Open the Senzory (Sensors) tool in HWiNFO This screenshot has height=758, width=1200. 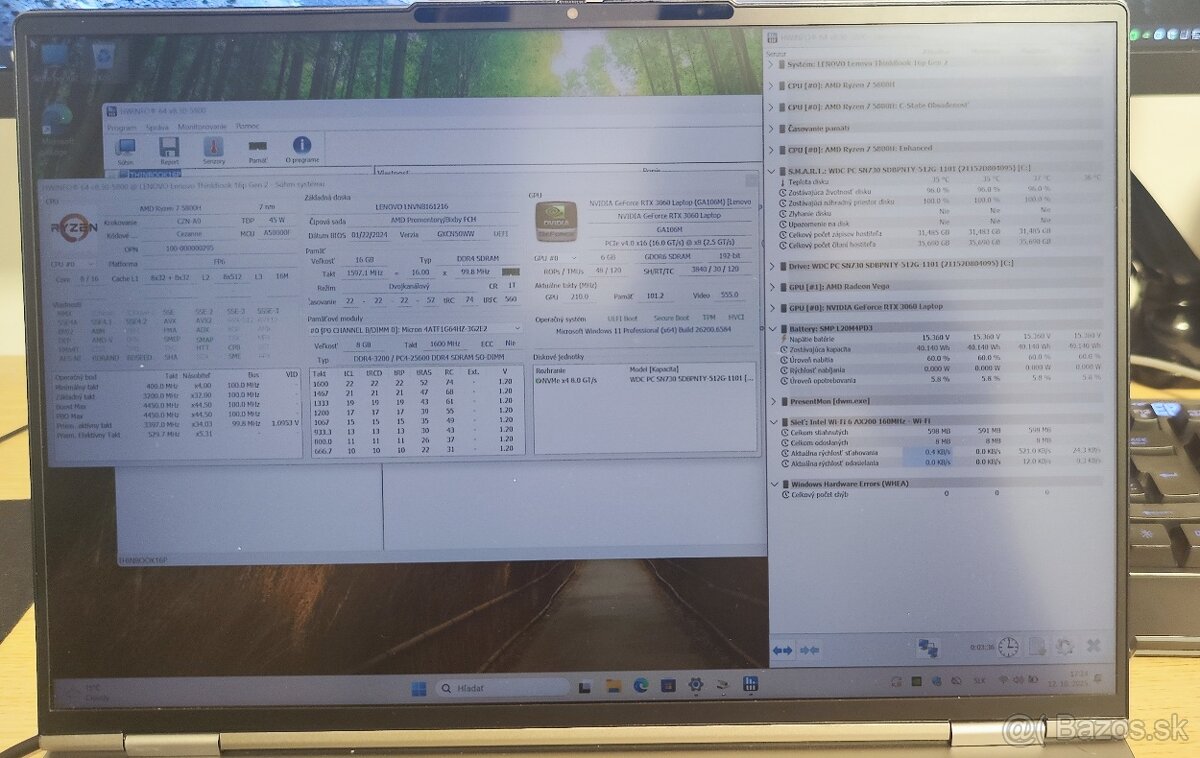pos(213,145)
